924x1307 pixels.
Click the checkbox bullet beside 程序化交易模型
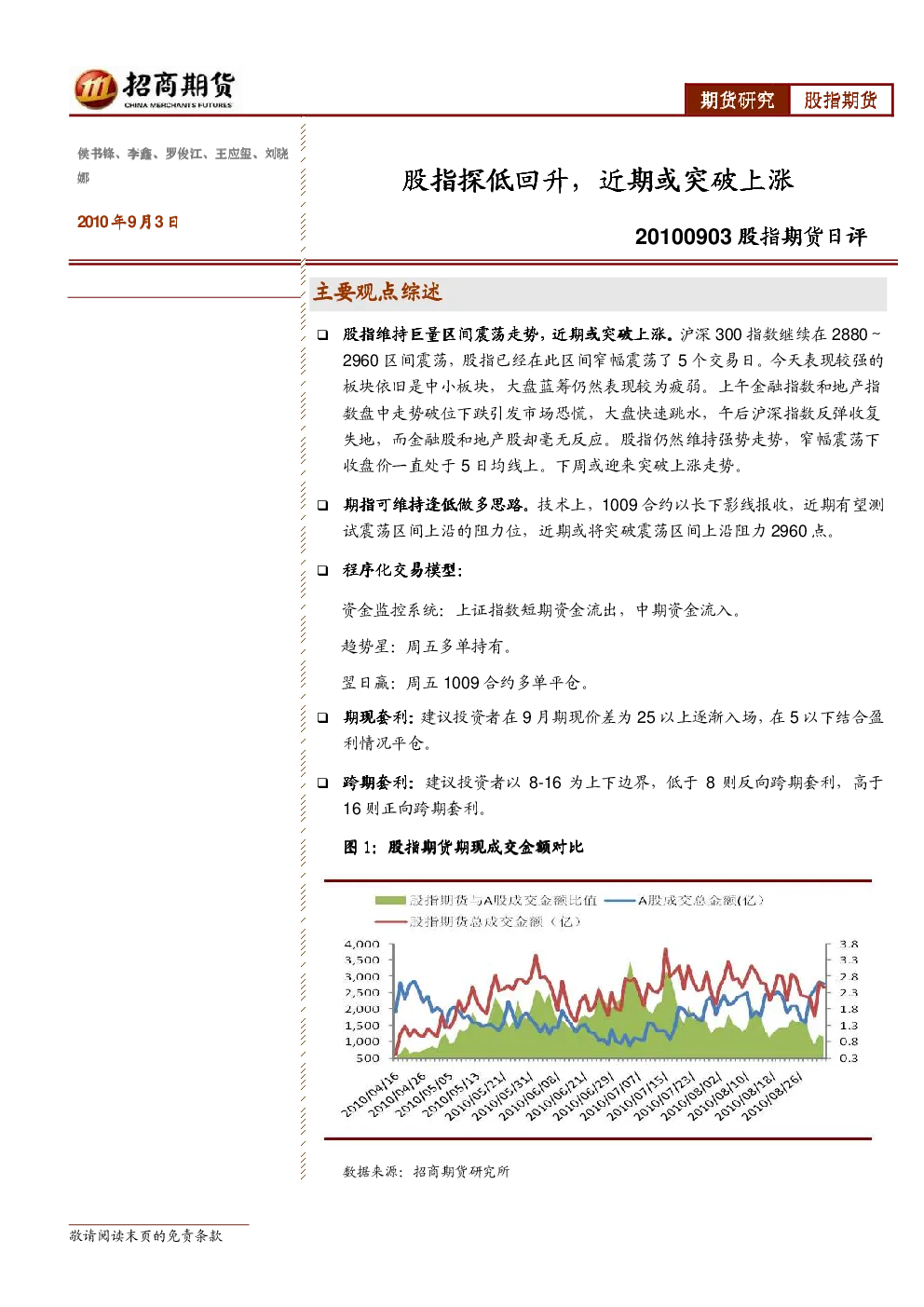point(322,570)
